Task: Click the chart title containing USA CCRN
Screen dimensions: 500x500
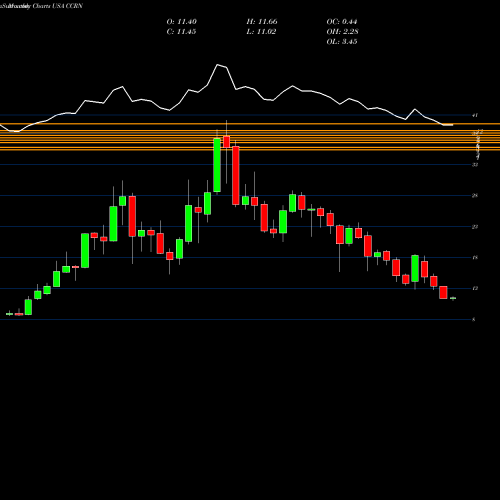Action: 42,6
